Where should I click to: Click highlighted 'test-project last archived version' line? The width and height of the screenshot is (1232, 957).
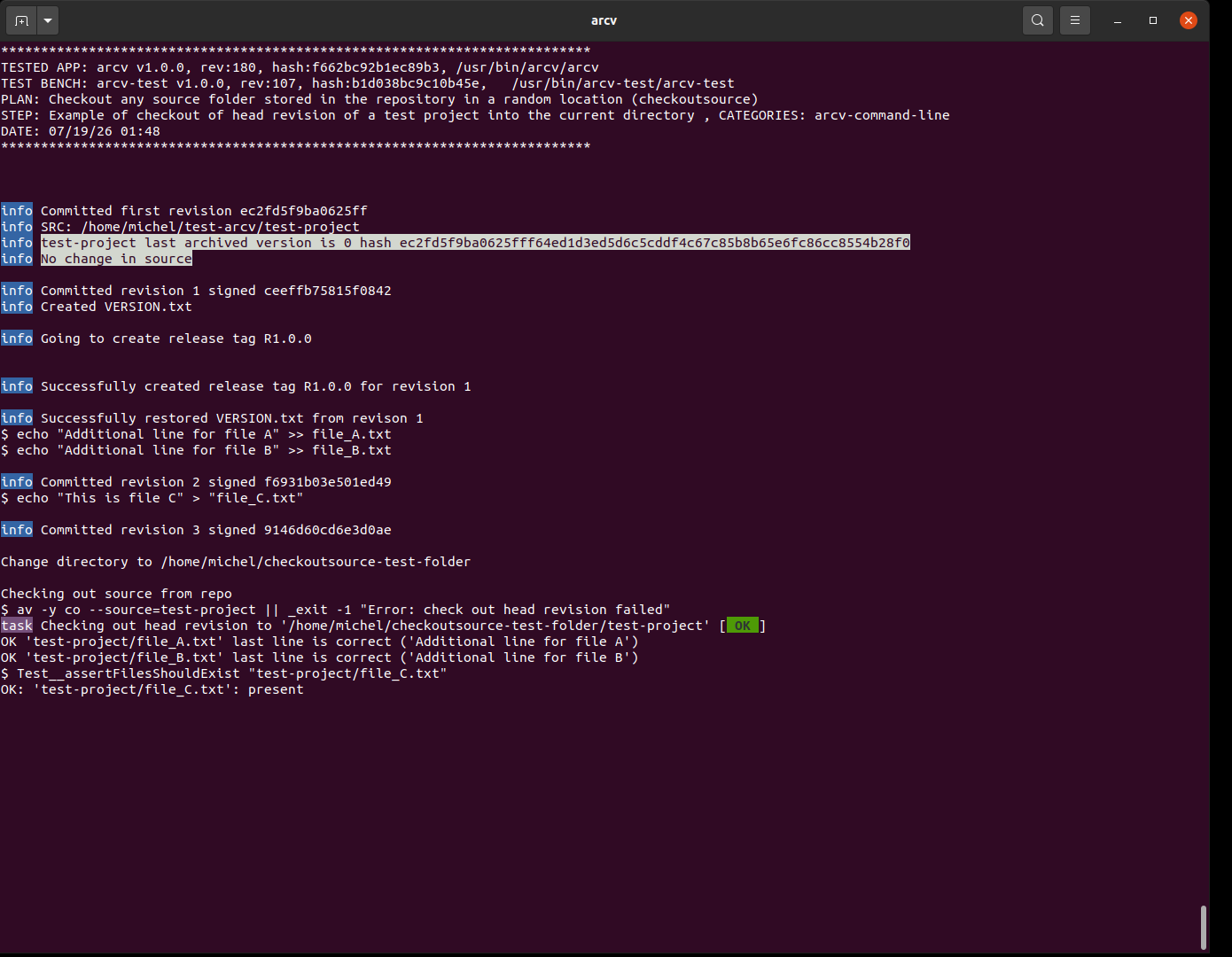click(x=475, y=243)
